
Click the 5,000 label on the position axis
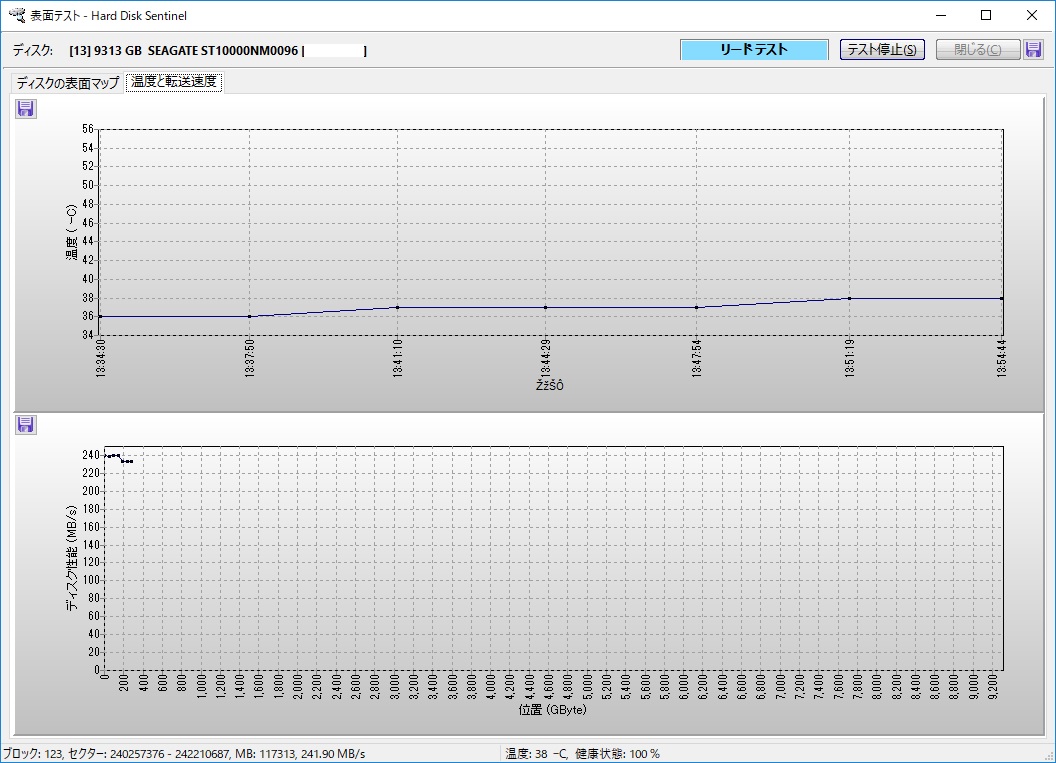click(x=587, y=687)
